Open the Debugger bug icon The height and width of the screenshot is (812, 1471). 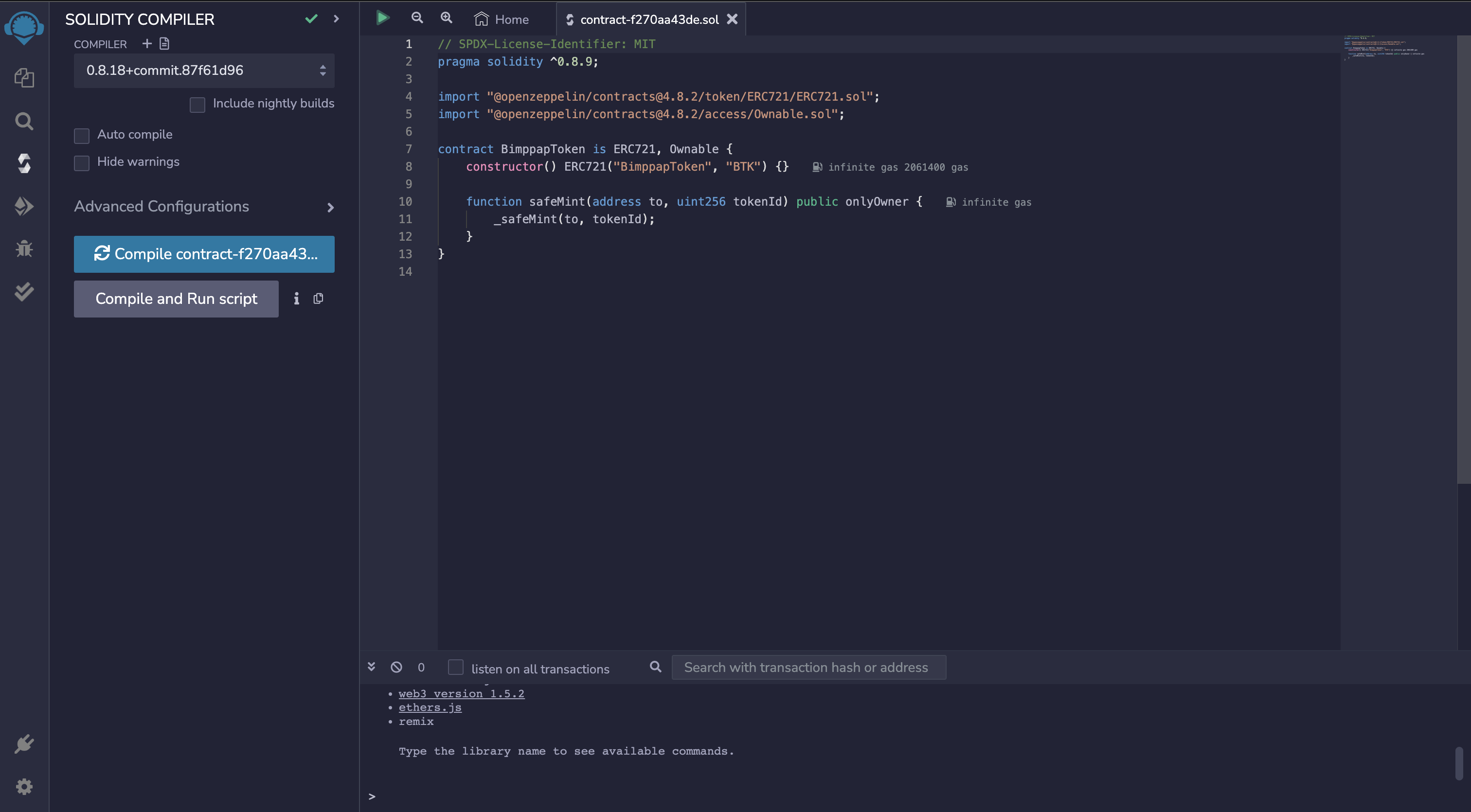tap(24, 249)
